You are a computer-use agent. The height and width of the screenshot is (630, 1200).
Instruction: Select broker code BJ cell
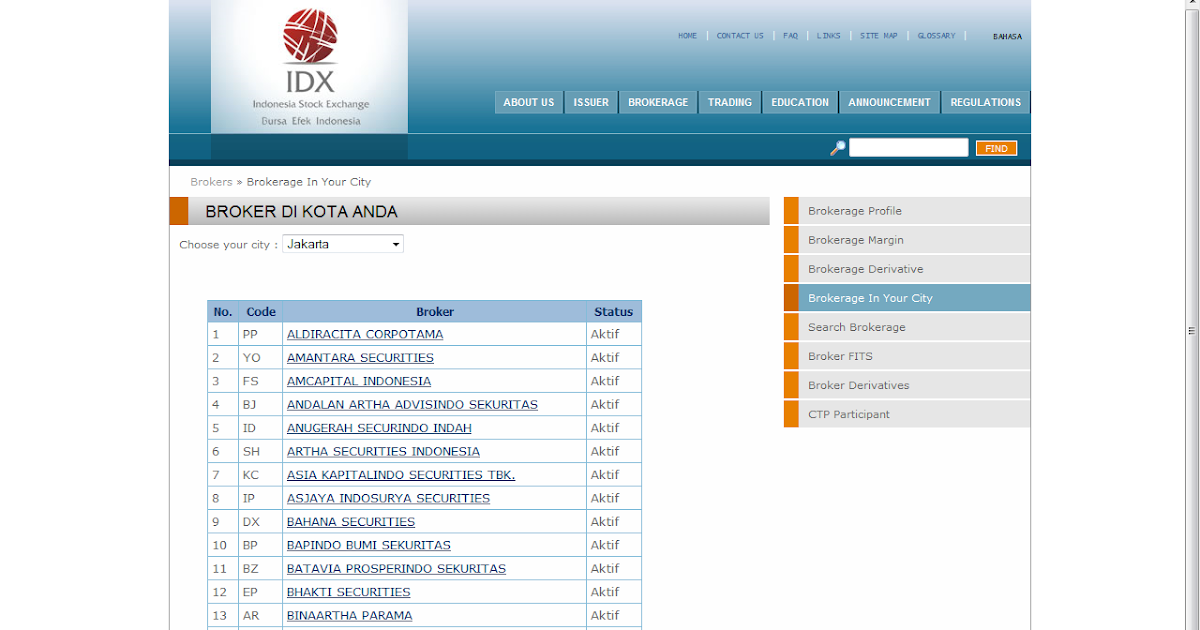tap(261, 405)
